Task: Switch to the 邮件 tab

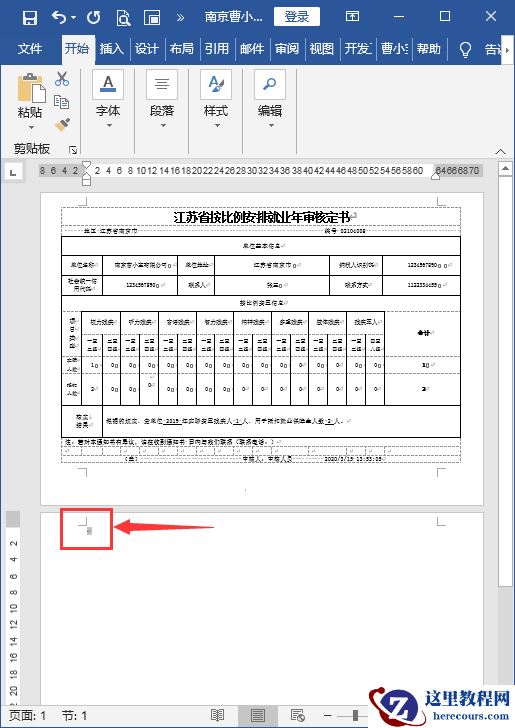Action: pos(252,48)
